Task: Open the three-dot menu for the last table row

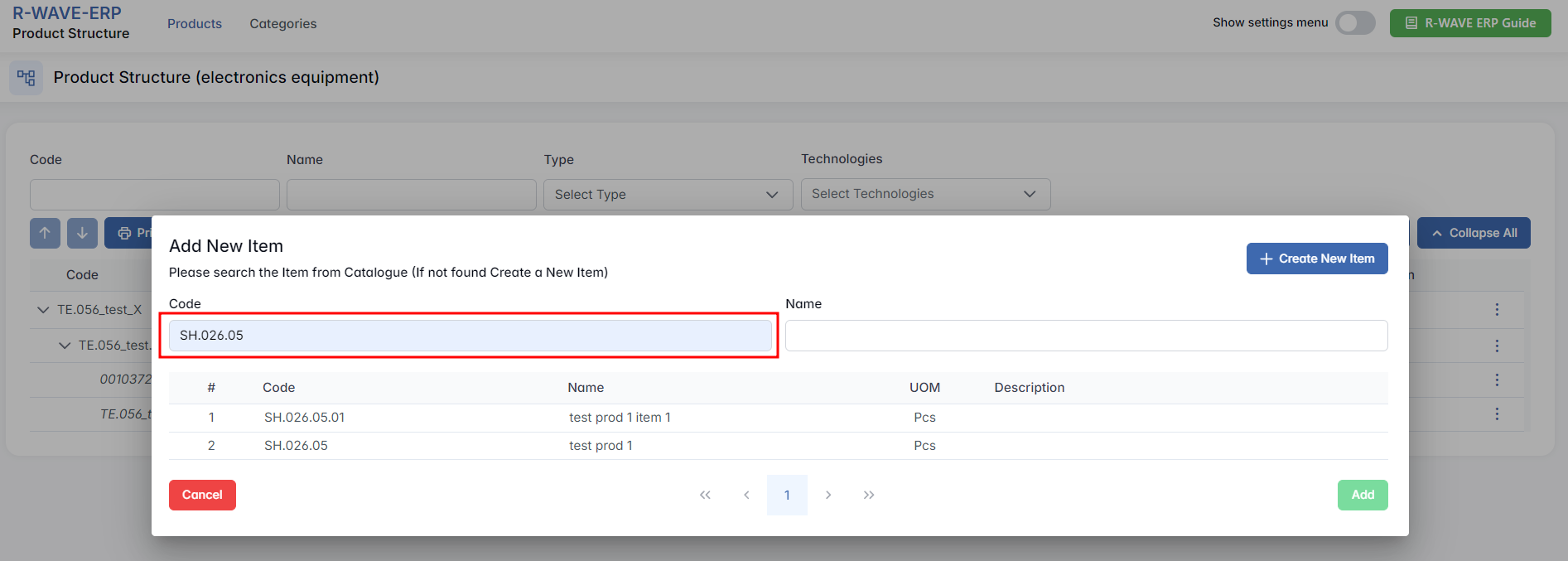Action: point(1496,413)
